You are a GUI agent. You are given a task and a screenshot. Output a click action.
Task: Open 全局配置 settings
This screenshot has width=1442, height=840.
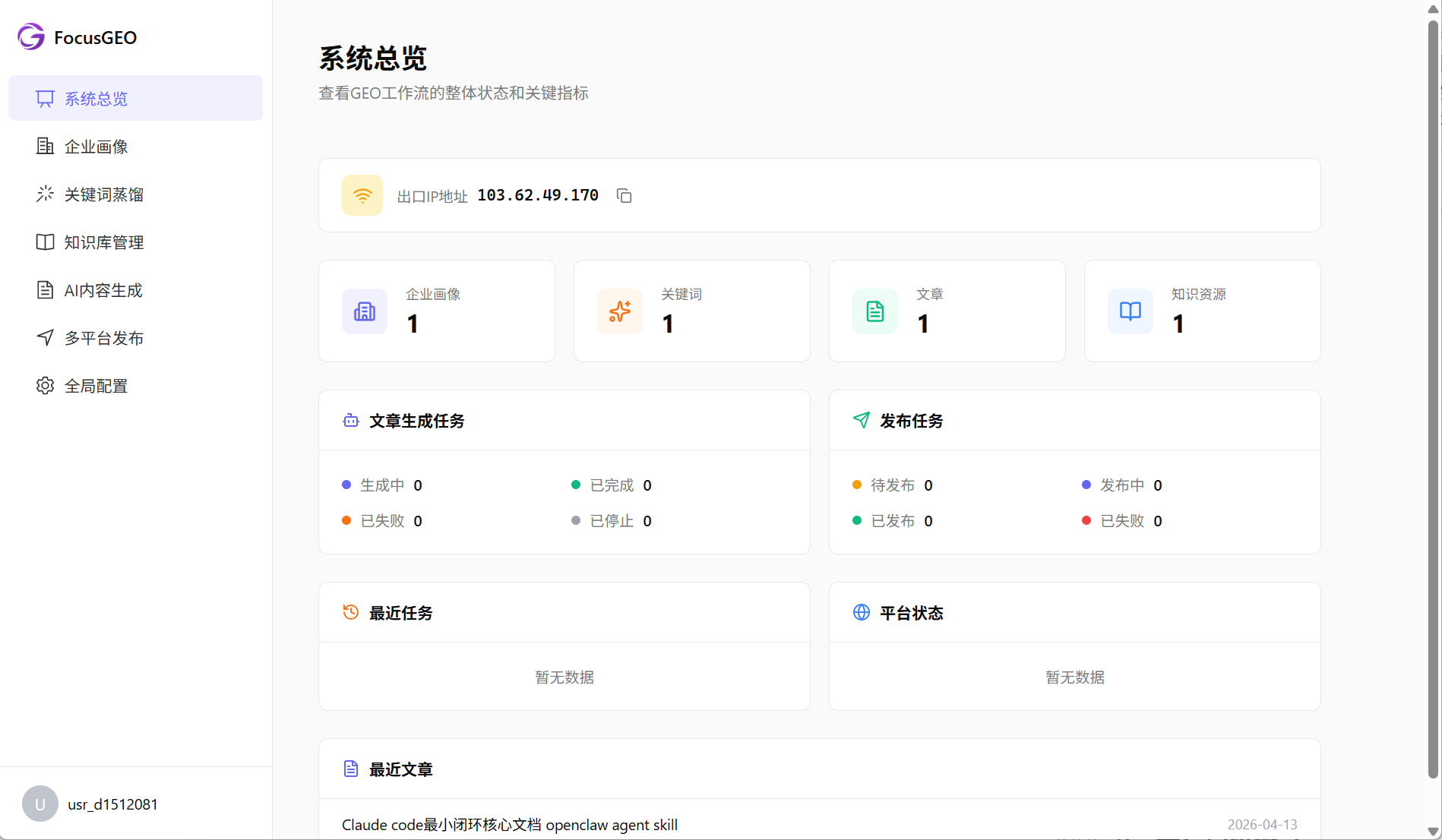(x=96, y=385)
